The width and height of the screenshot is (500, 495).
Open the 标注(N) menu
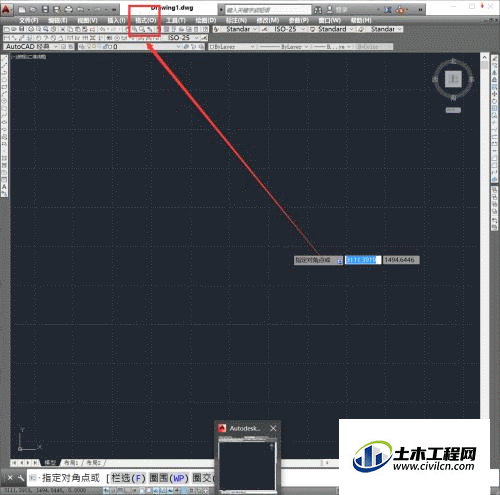pos(236,21)
